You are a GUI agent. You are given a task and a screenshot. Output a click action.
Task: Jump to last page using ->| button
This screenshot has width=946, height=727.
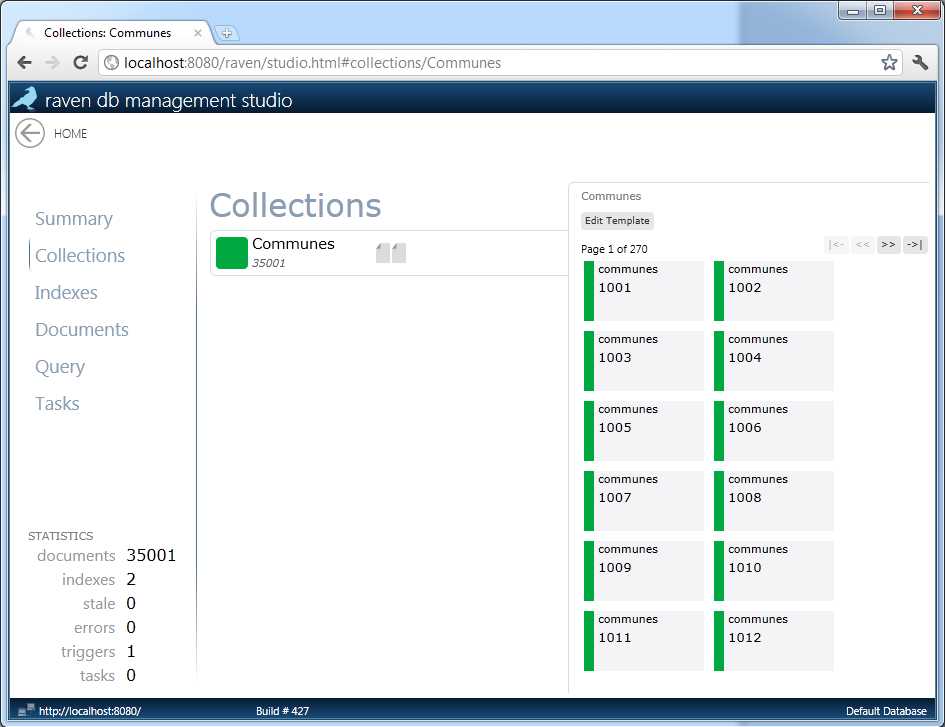[914, 245]
